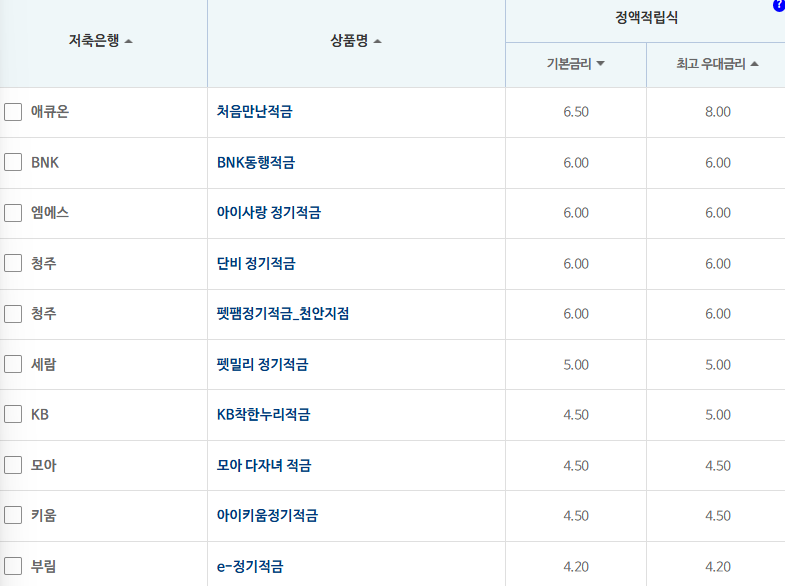Open 아이사랑 정기적금 product link

(268, 213)
